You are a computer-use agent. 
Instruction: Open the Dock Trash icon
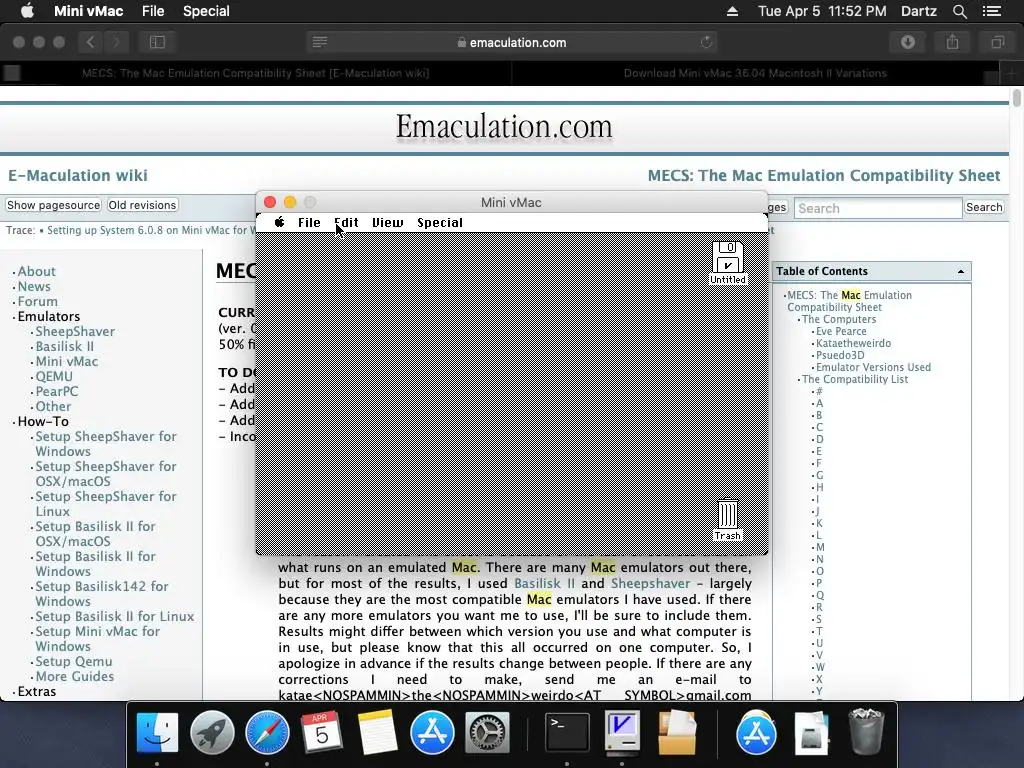[866, 733]
